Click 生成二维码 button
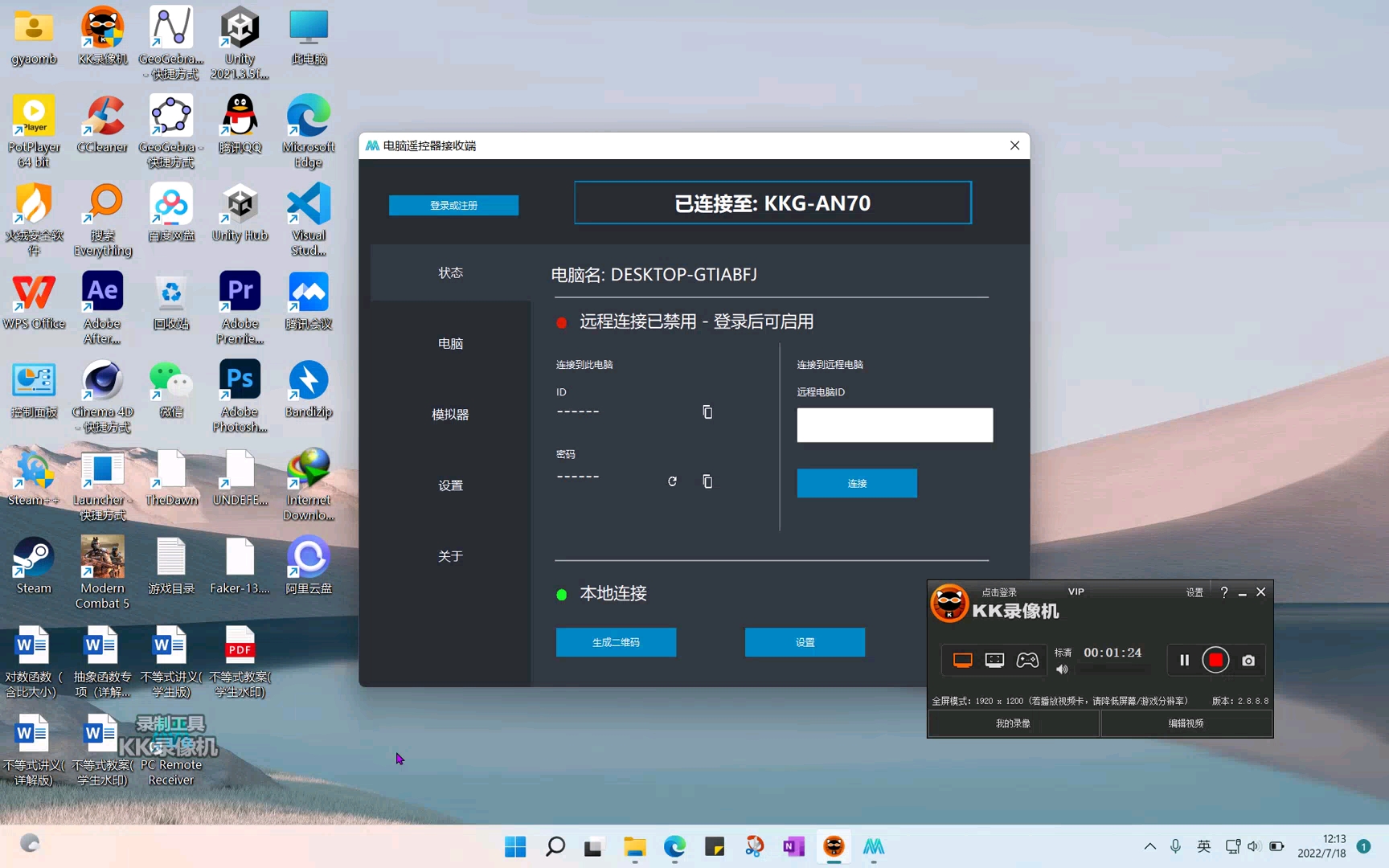Image resolution: width=1389 pixels, height=868 pixels. click(x=616, y=642)
